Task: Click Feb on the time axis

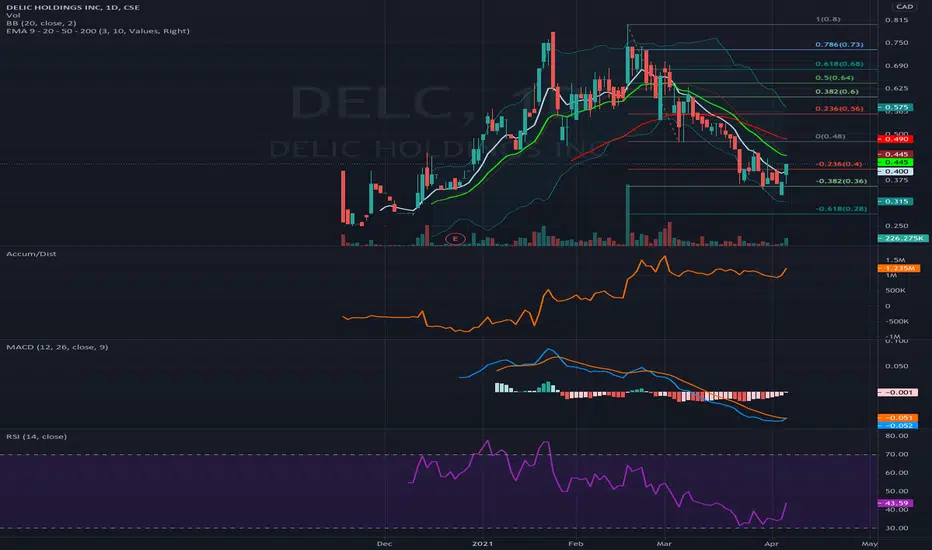Action: (x=575, y=543)
